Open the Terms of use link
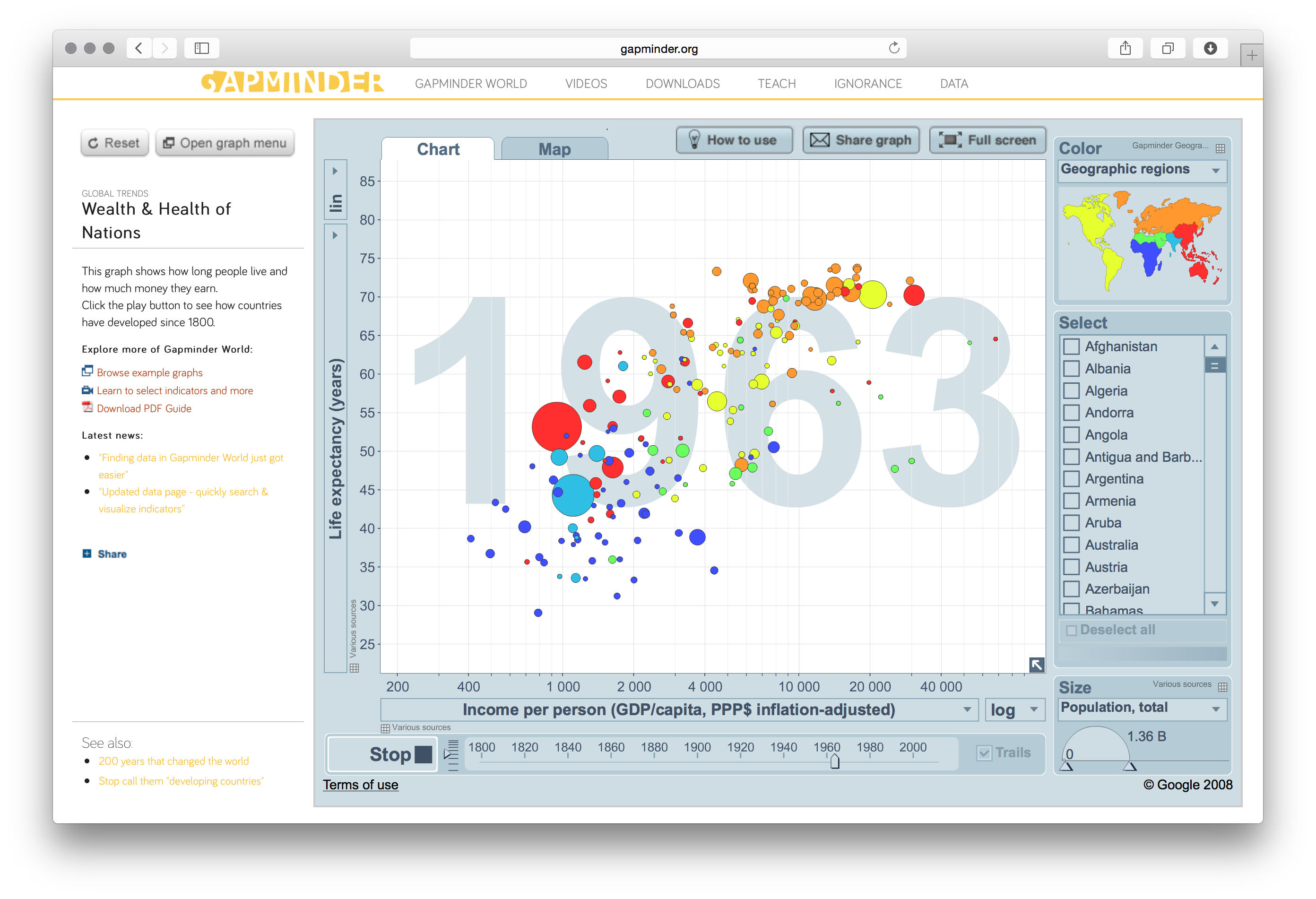The image size is (1316, 899). (x=361, y=785)
